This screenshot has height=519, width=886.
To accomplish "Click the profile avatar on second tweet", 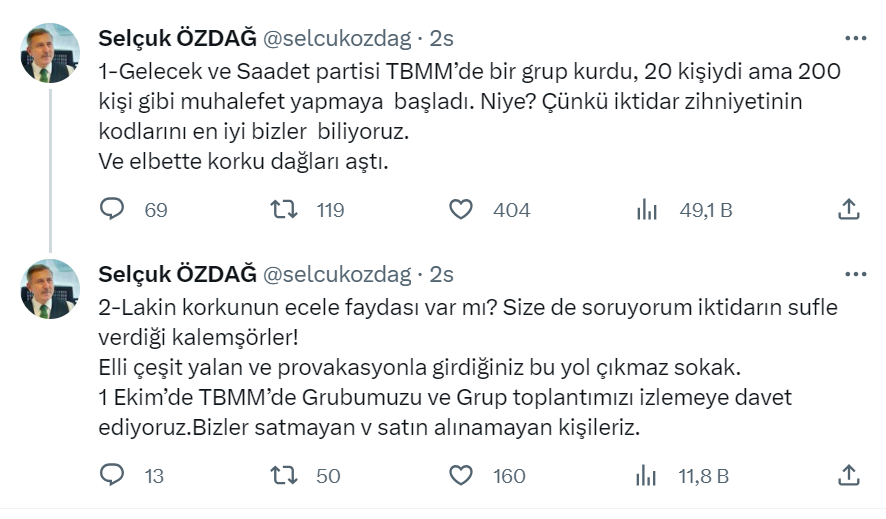I will coord(50,289).
